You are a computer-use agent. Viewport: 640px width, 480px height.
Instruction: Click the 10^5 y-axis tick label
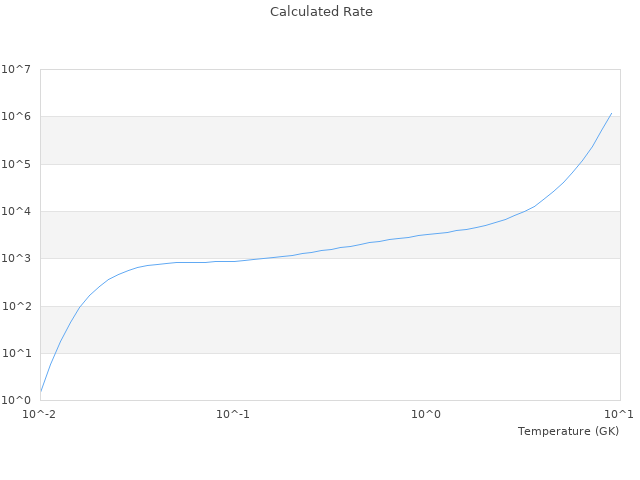point(16,164)
